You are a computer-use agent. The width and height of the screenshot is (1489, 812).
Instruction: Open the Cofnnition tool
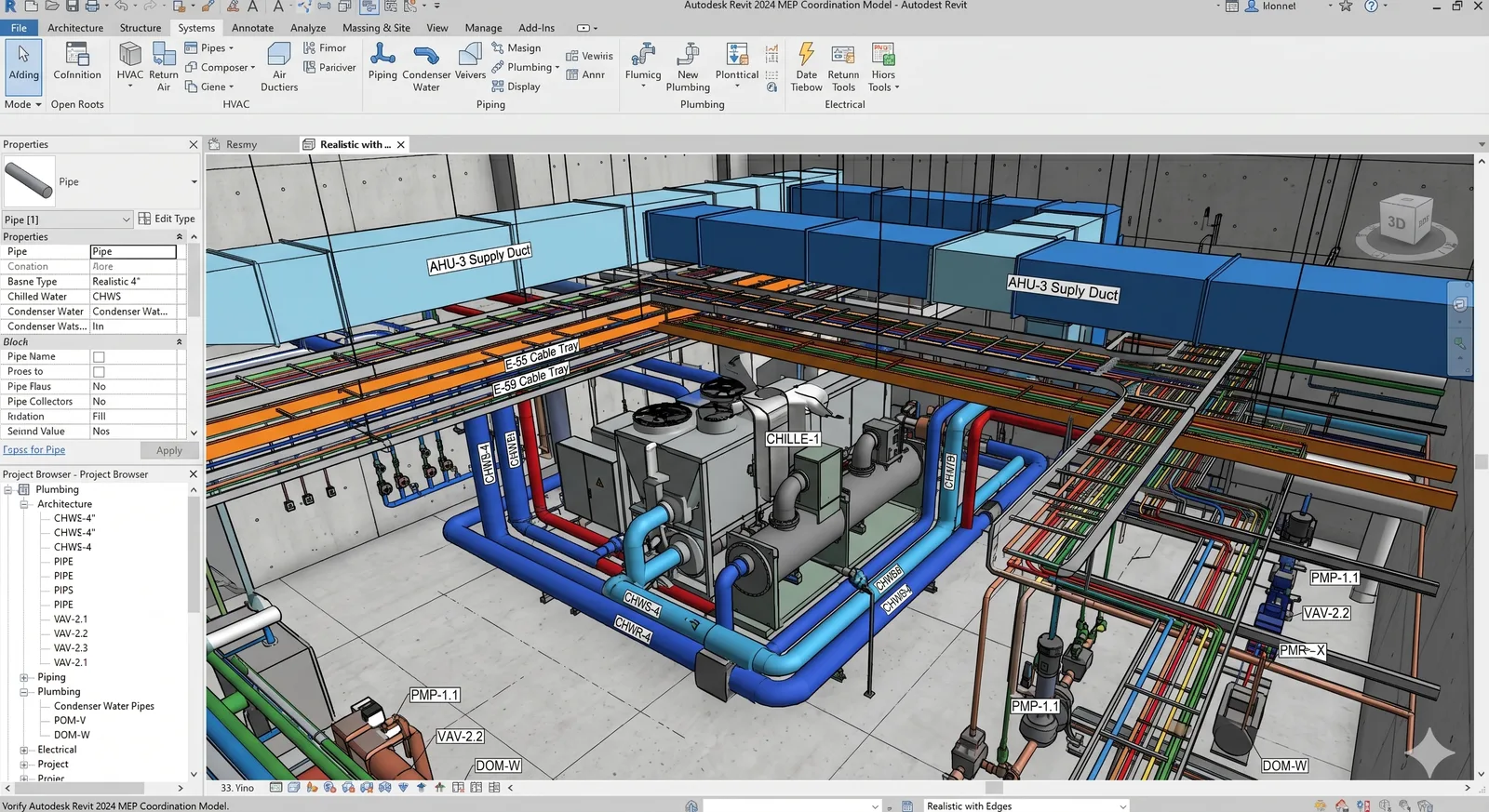click(x=77, y=61)
